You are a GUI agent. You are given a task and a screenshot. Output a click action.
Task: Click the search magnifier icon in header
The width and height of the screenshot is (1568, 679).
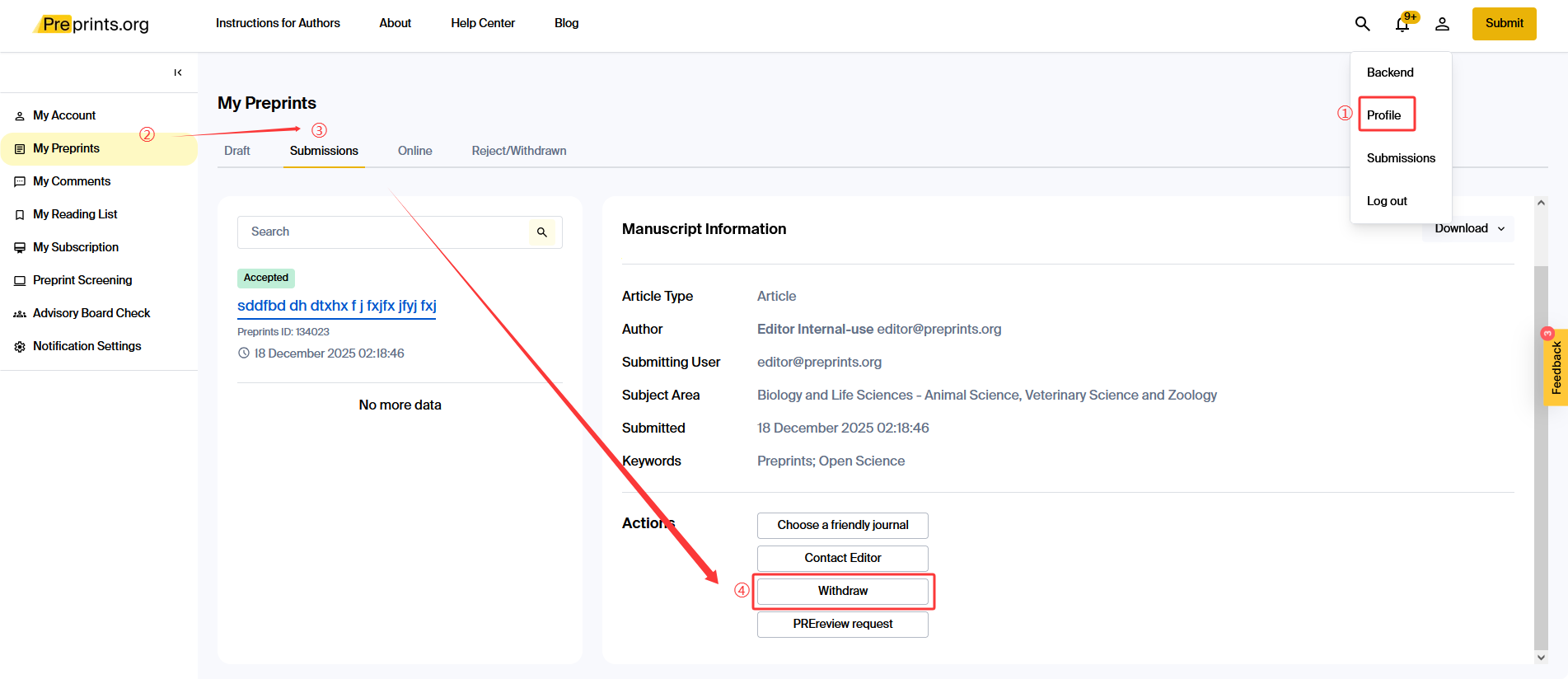[x=1362, y=24]
